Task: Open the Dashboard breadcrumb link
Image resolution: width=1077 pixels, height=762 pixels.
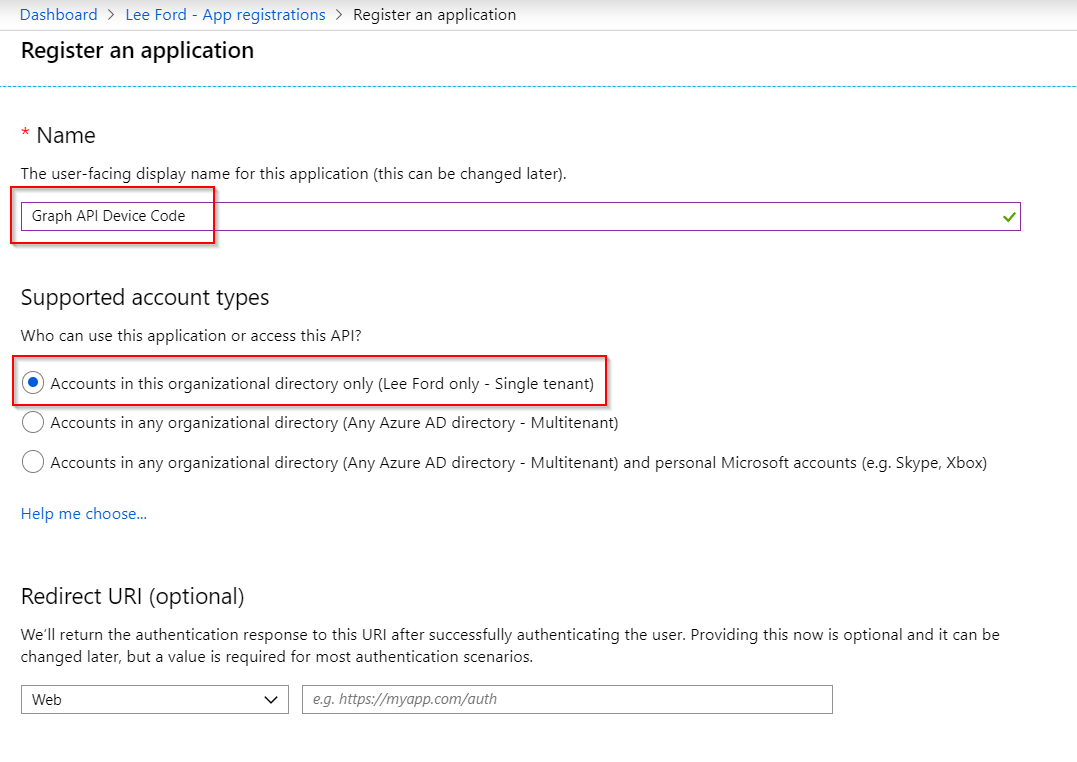Action: pyautogui.click(x=58, y=14)
